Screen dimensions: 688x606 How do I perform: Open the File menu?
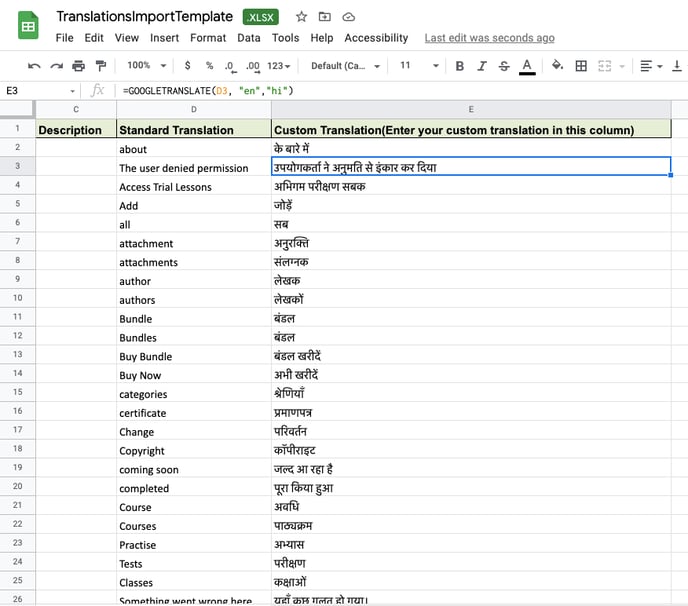click(64, 38)
